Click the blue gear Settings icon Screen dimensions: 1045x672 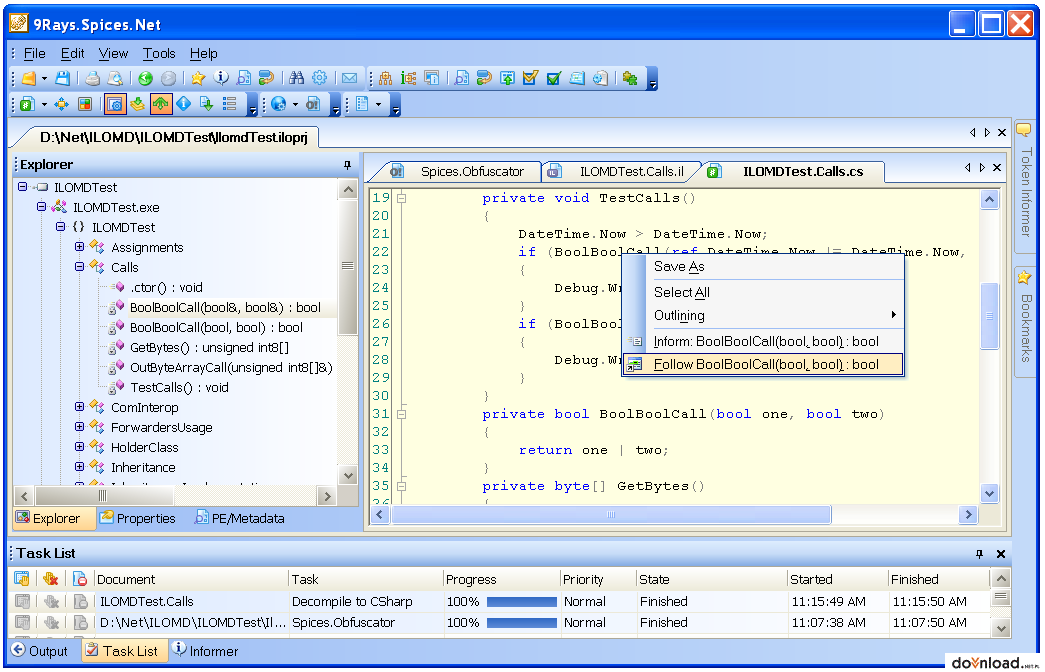point(320,79)
